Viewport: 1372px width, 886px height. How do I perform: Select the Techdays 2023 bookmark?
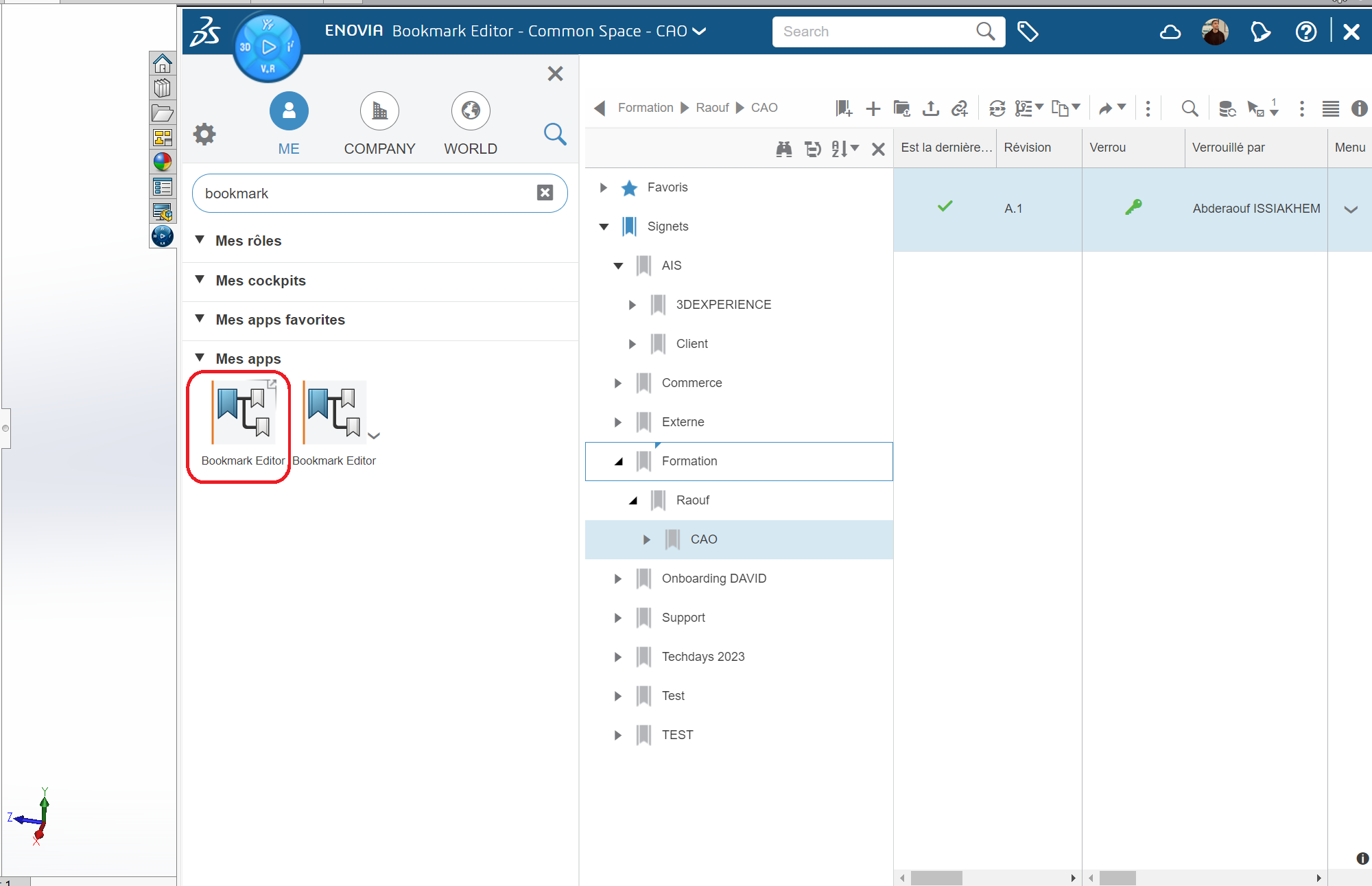[702, 657]
